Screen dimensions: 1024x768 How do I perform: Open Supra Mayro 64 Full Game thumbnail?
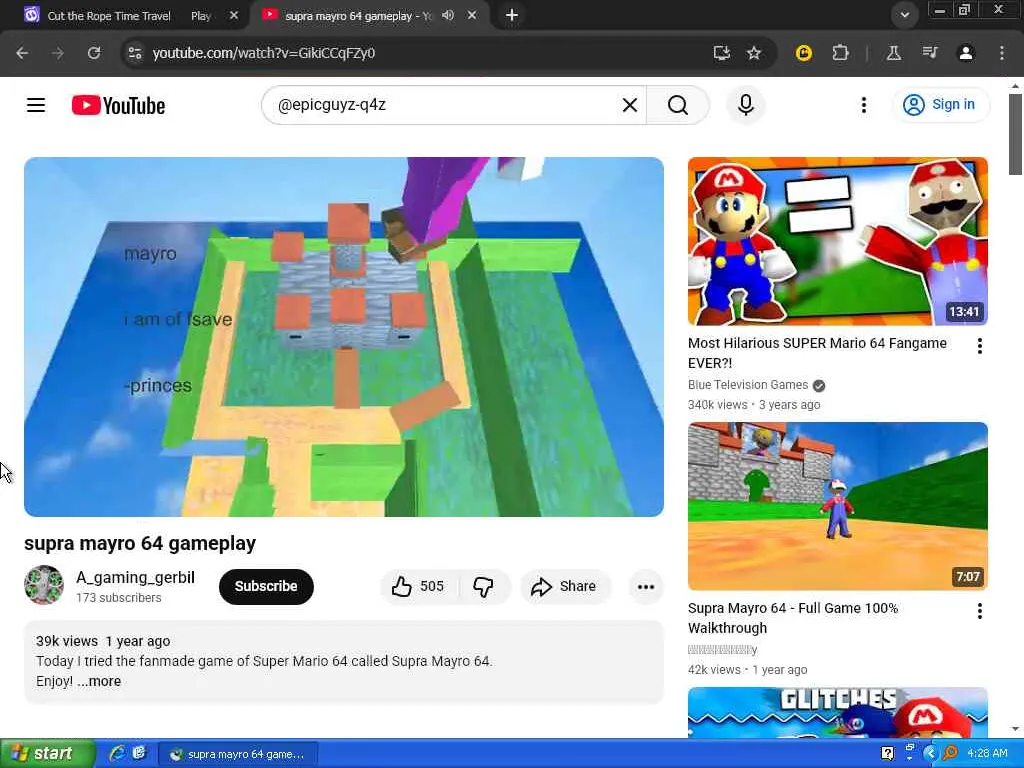(837, 506)
